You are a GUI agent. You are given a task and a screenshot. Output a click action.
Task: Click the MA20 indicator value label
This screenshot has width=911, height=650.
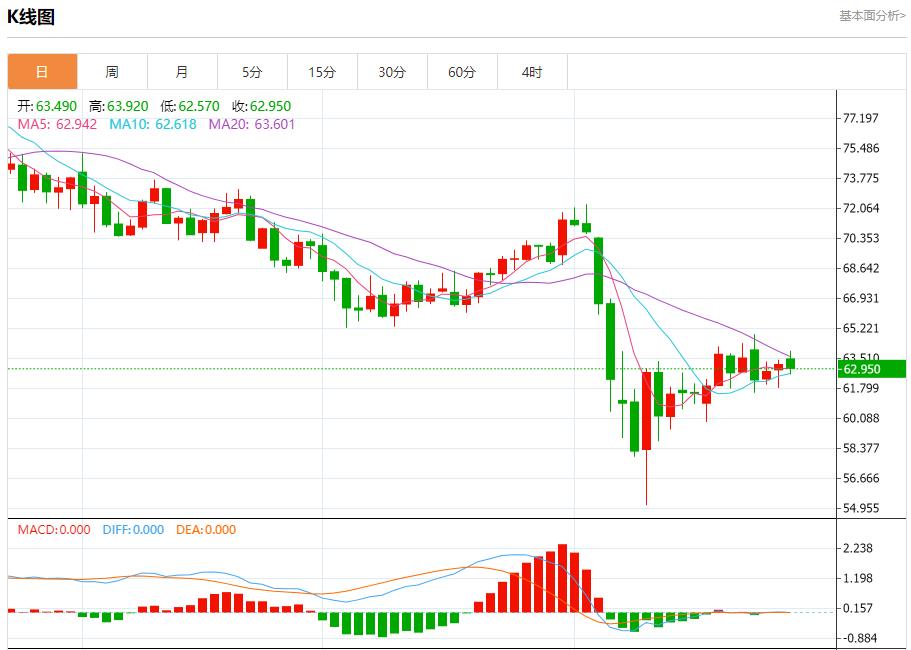(x=252, y=124)
